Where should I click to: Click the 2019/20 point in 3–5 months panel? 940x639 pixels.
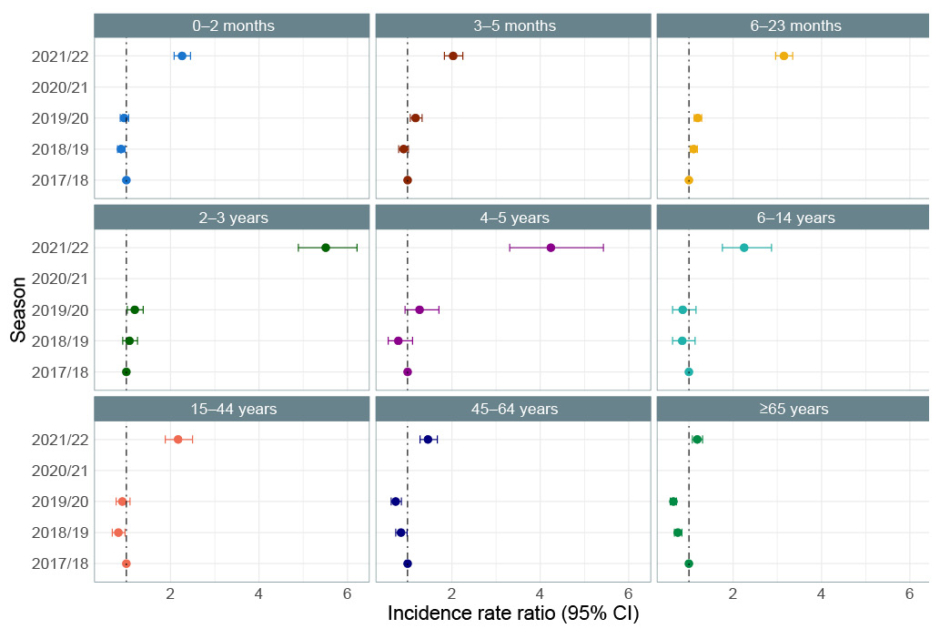click(415, 118)
